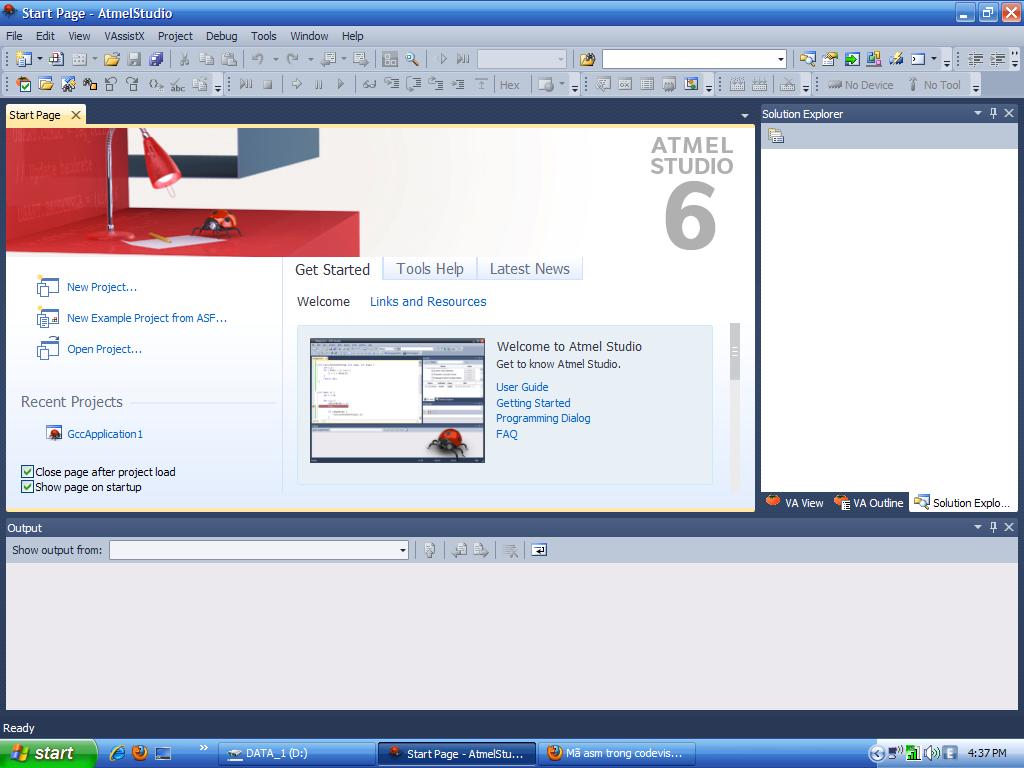This screenshot has width=1024, height=768.
Task: Expand the Undo history dropdown arrow
Action: point(276,59)
